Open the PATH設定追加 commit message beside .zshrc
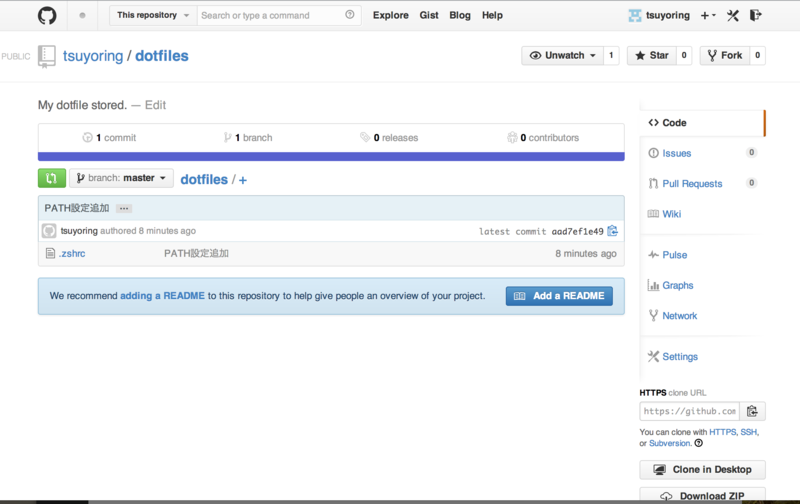Viewport: 800px width, 504px height. 196,254
